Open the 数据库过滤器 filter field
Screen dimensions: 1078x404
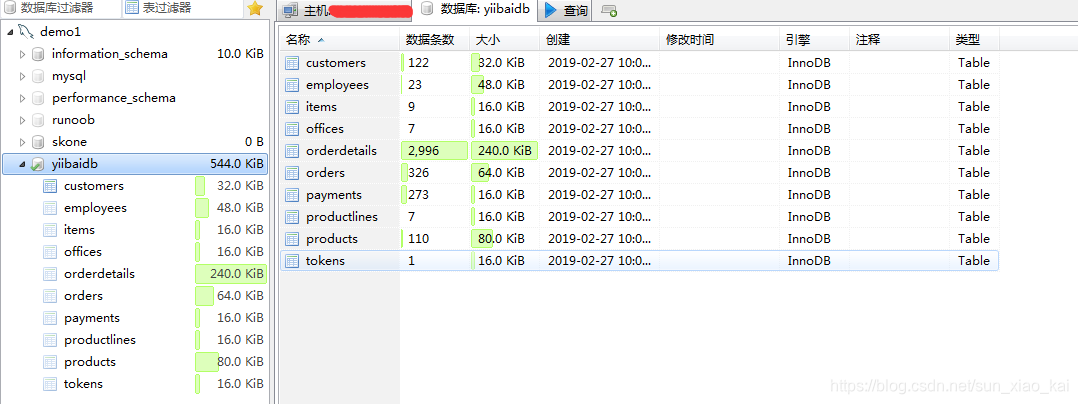[x=60, y=8]
